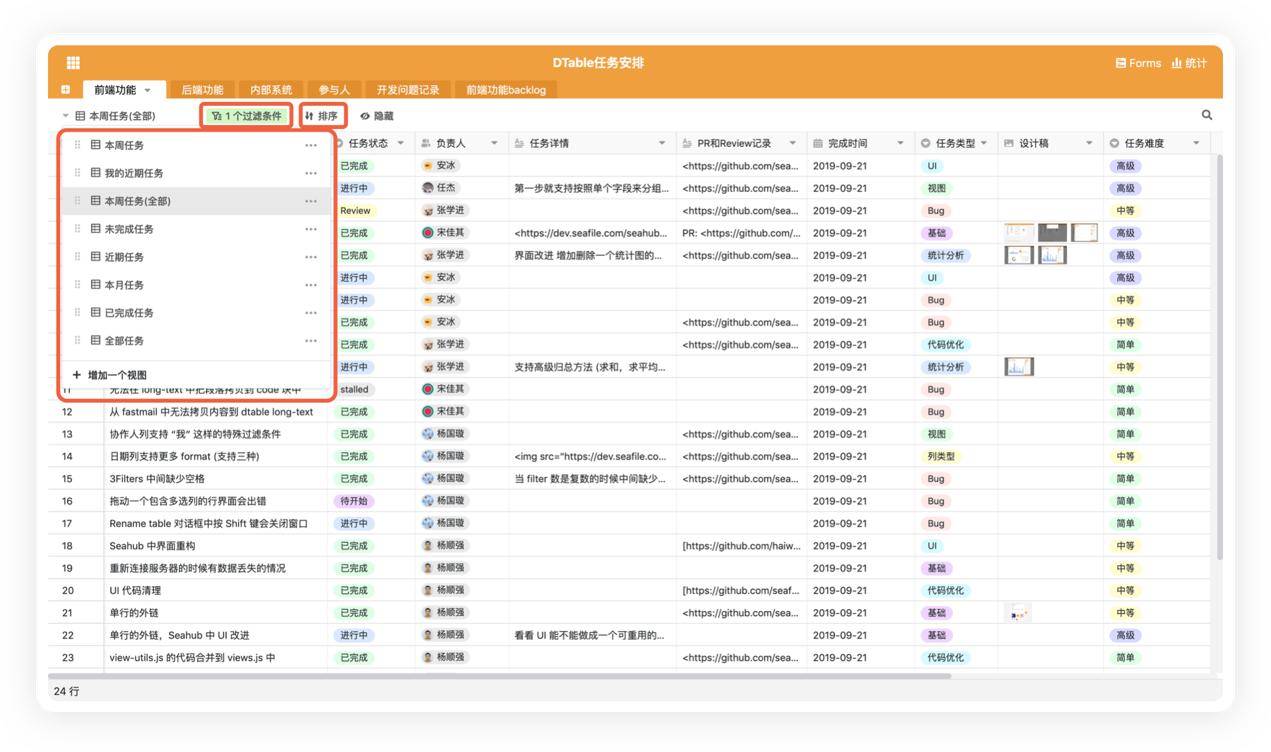The width and height of the screenshot is (1271, 752).
Task: Select the 已完成任务 view
Action: pos(129,313)
